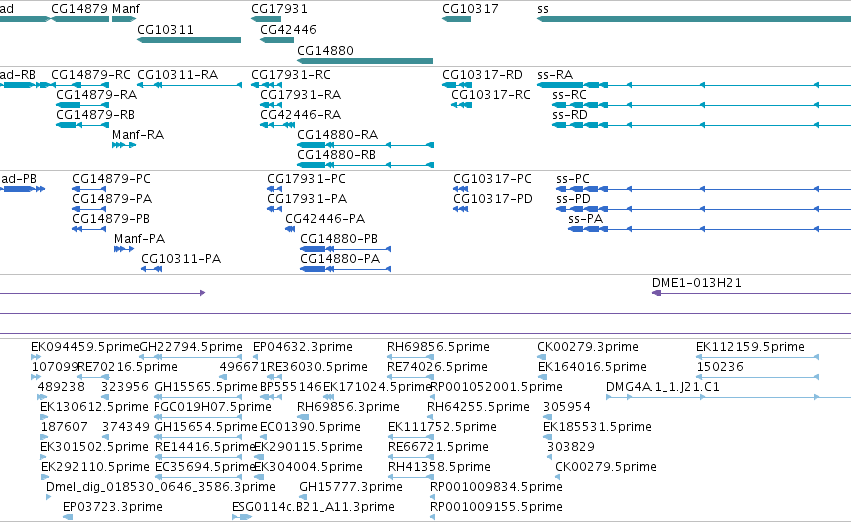This screenshot has width=851, height=522.
Task: Open the CG42446 gene label
Action: coord(288,29)
